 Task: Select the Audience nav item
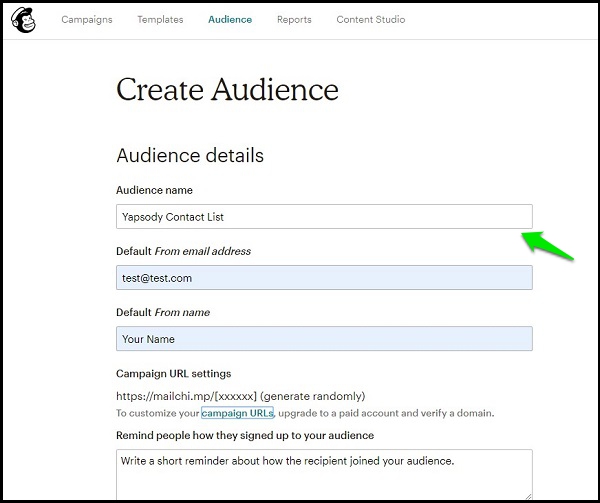[x=230, y=20]
